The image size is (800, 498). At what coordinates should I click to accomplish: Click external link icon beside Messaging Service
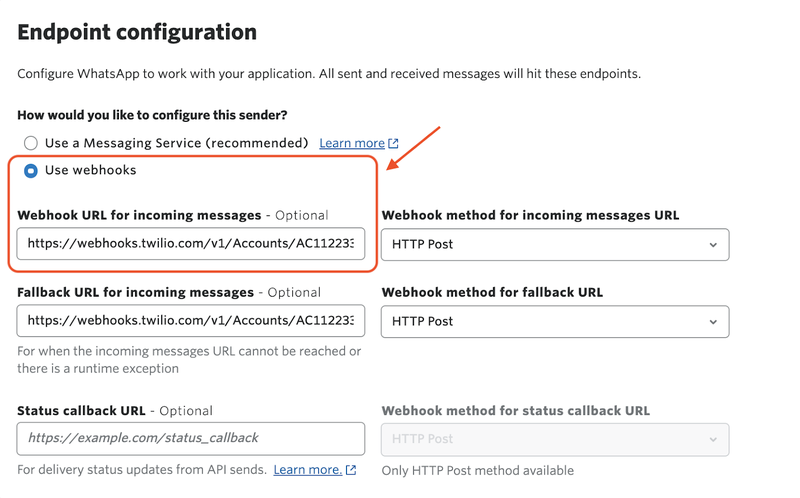point(393,143)
